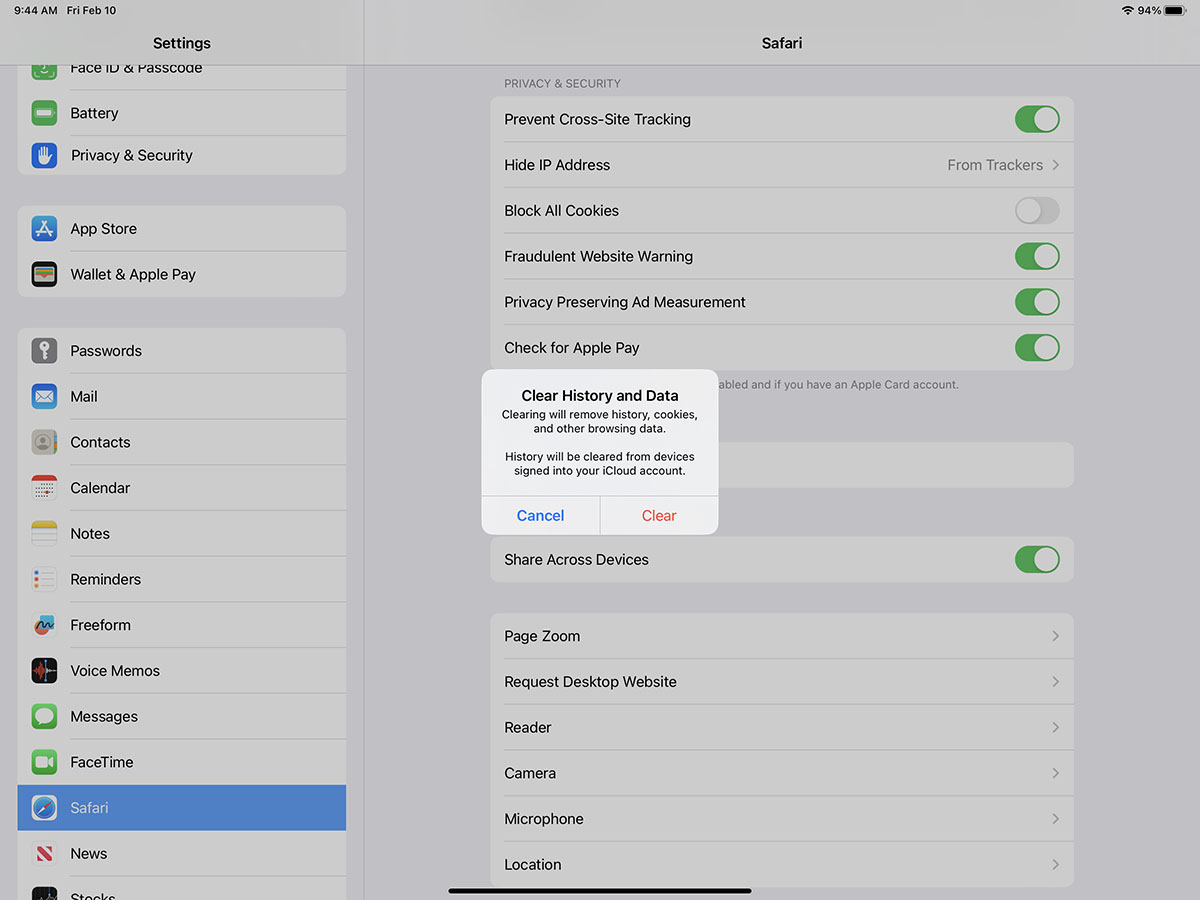Open the Mail envelope icon
The image size is (1200, 900).
(44, 396)
